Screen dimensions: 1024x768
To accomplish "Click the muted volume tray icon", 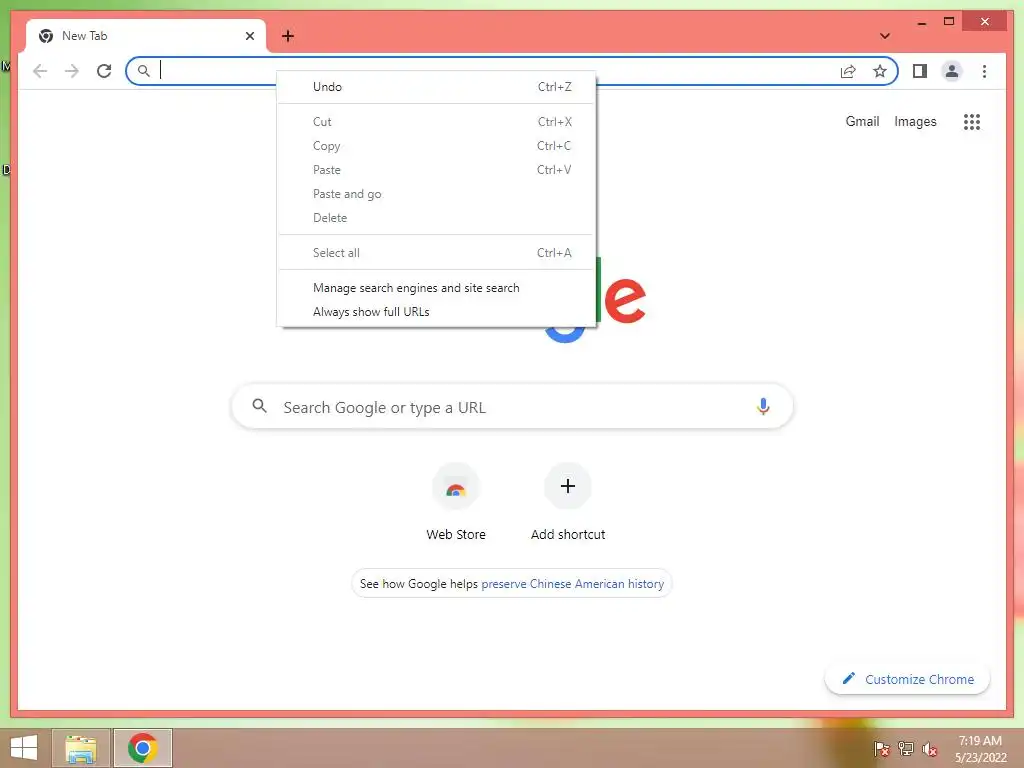I will [930, 749].
